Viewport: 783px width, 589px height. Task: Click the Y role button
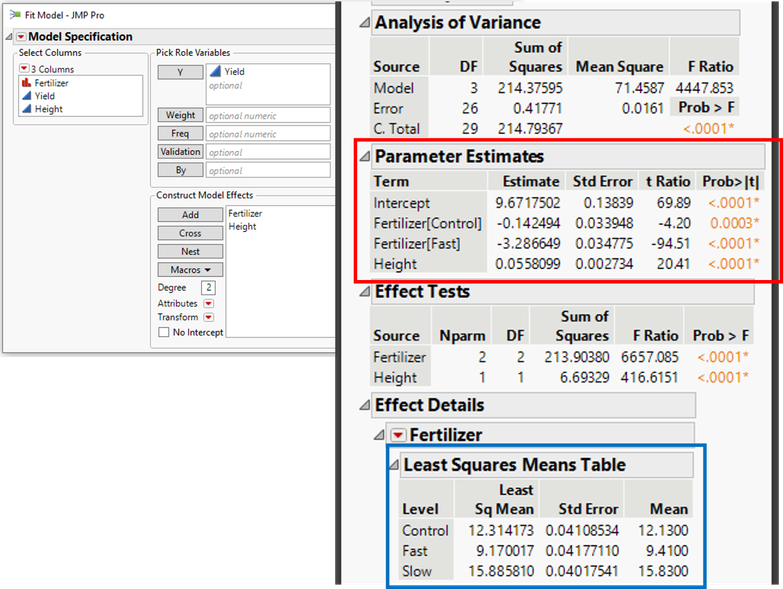coord(180,72)
